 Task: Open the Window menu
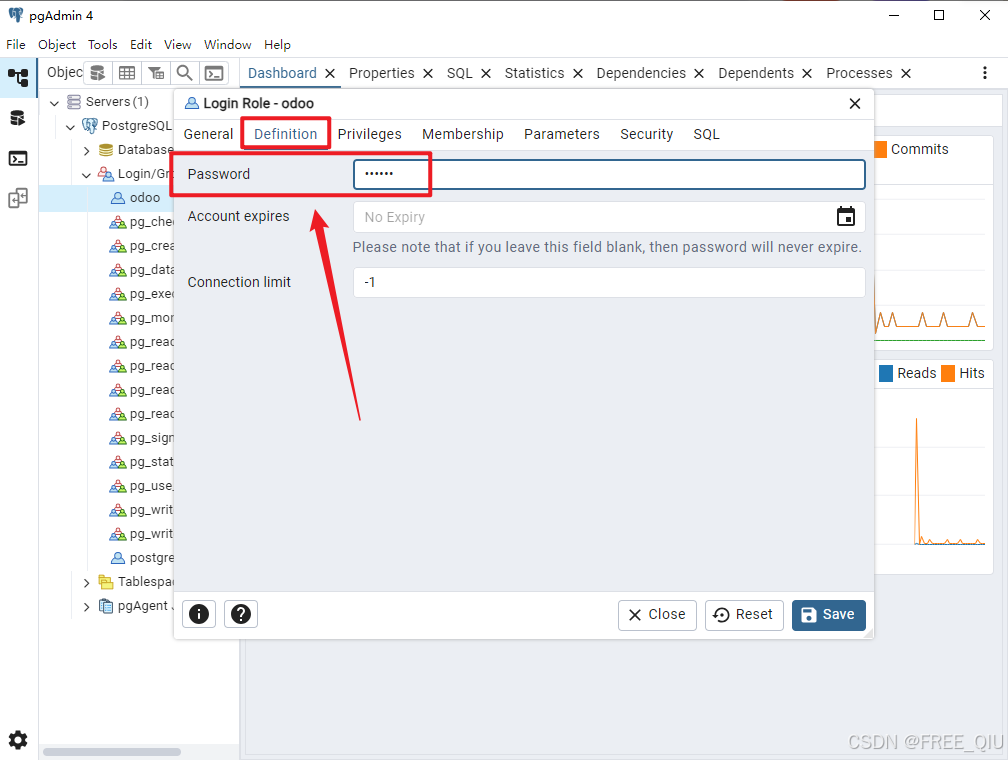[228, 44]
